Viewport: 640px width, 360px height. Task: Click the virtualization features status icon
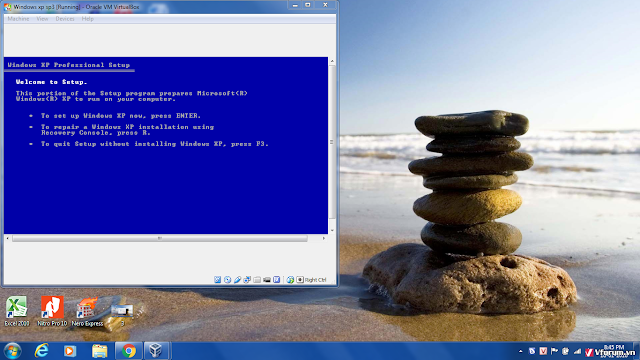[276, 280]
